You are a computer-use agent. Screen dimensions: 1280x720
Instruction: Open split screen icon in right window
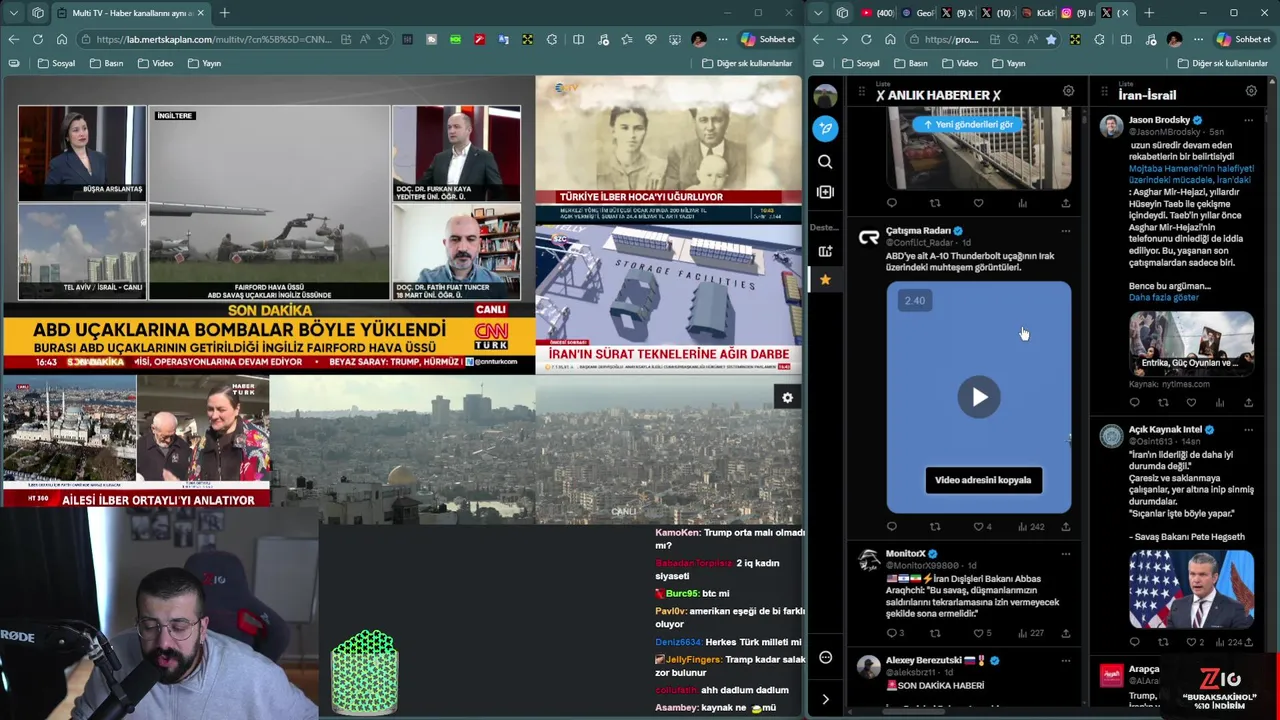(x=1125, y=39)
